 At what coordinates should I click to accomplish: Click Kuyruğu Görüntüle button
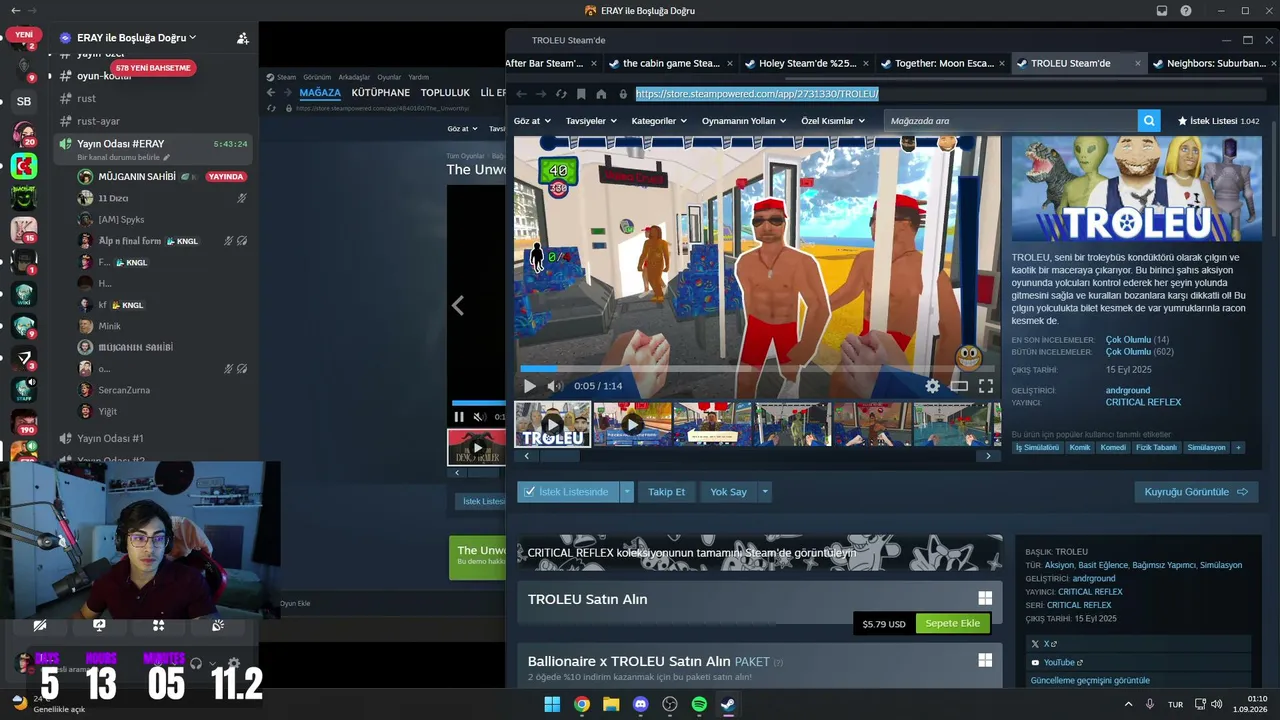(x=1196, y=492)
